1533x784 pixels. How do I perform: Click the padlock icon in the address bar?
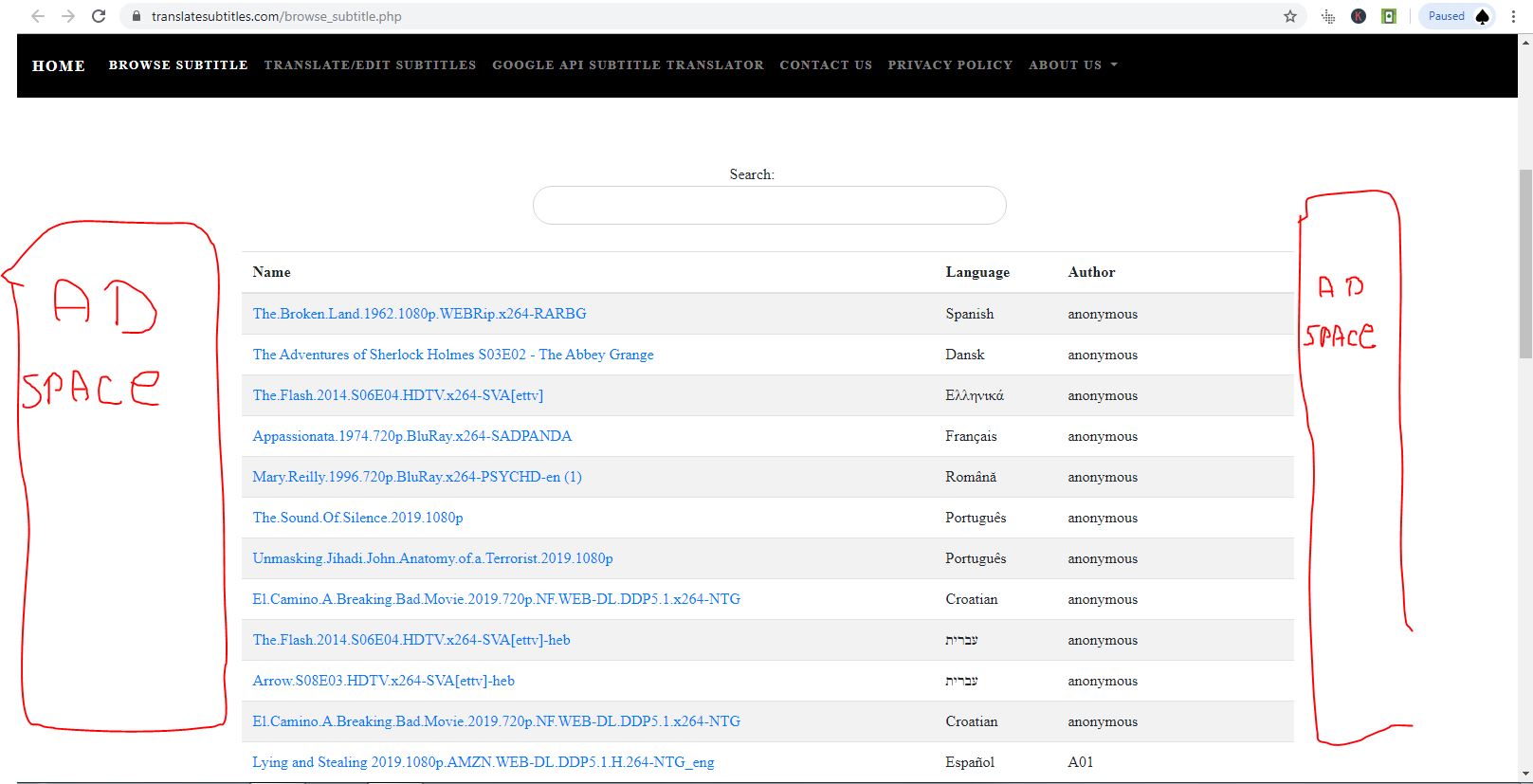(x=137, y=16)
